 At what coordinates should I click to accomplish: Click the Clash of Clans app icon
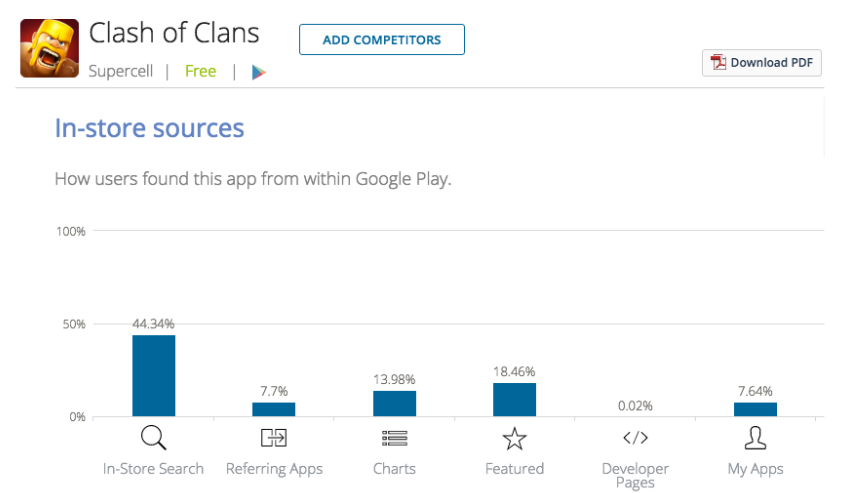[x=49, y=48]
